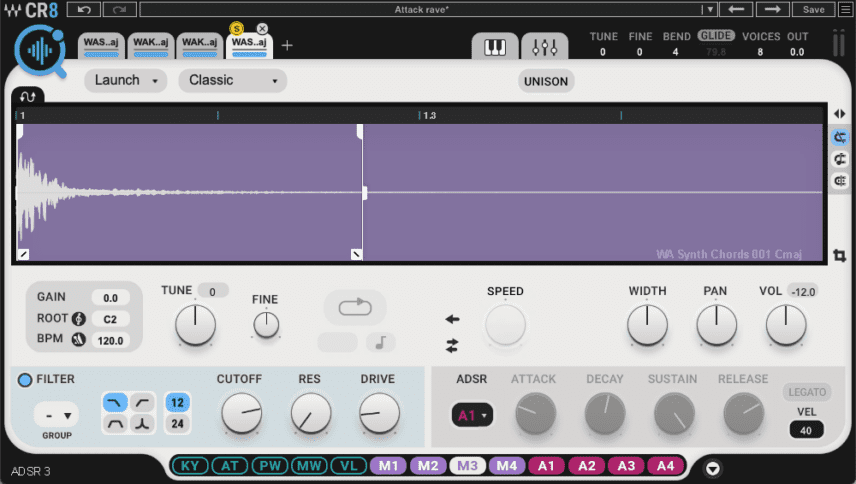The height and width of the screenshot is (484, 856).
Task: Select the high-pass filter shape
Action: [x=142, y=403]
